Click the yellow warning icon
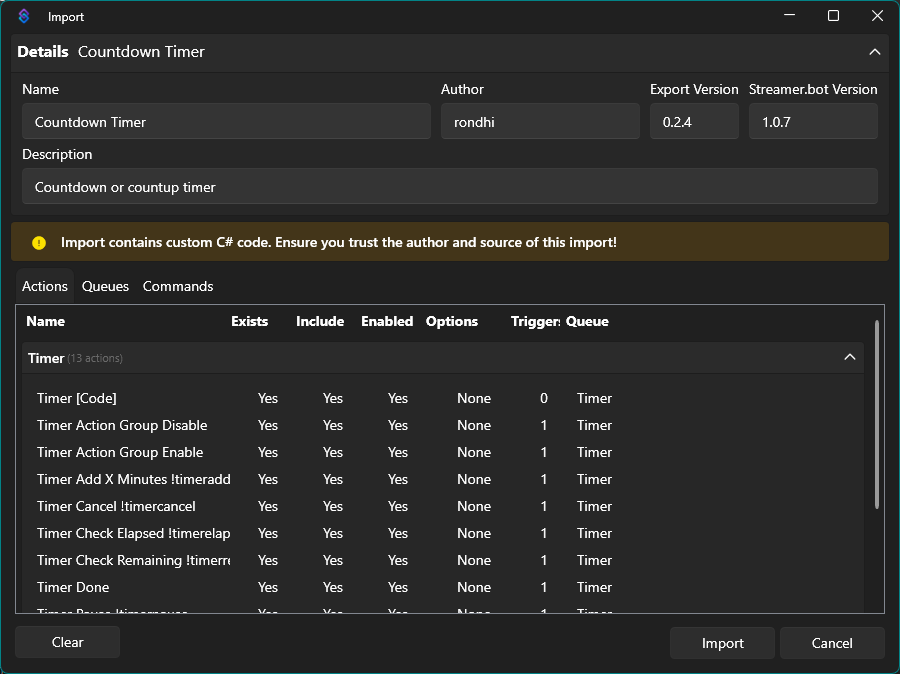Screen dimensions: 900x674 (x=39, y=243)
